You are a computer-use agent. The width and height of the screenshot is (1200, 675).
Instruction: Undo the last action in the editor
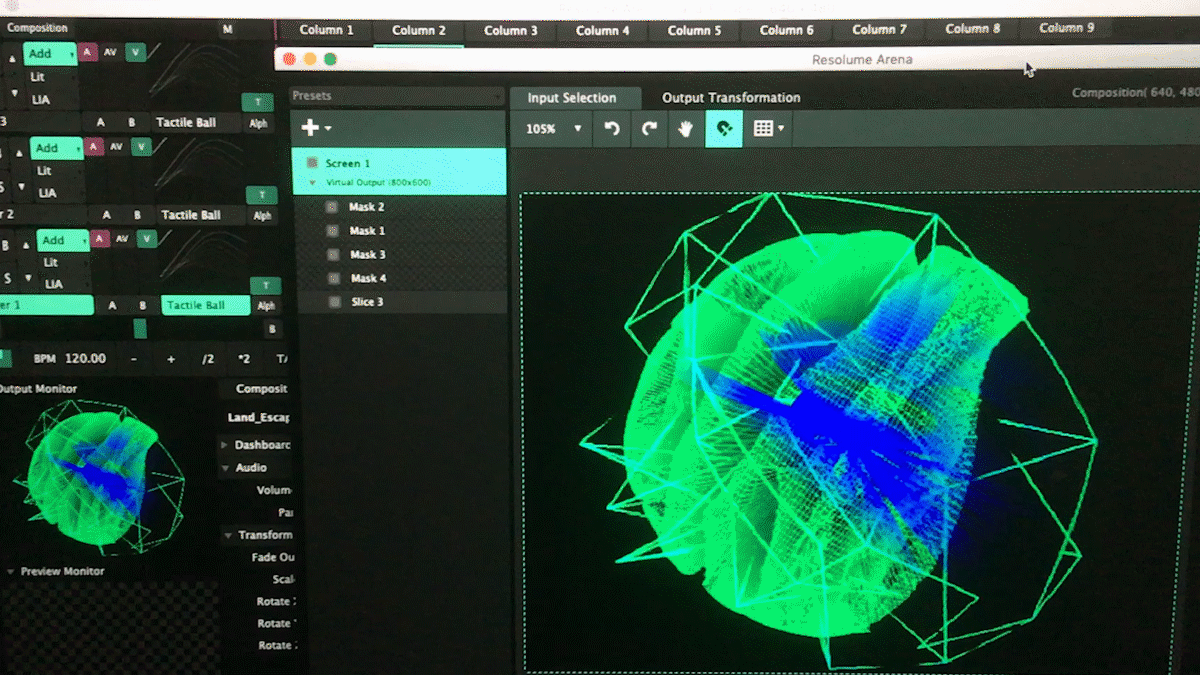coord(612,129)
